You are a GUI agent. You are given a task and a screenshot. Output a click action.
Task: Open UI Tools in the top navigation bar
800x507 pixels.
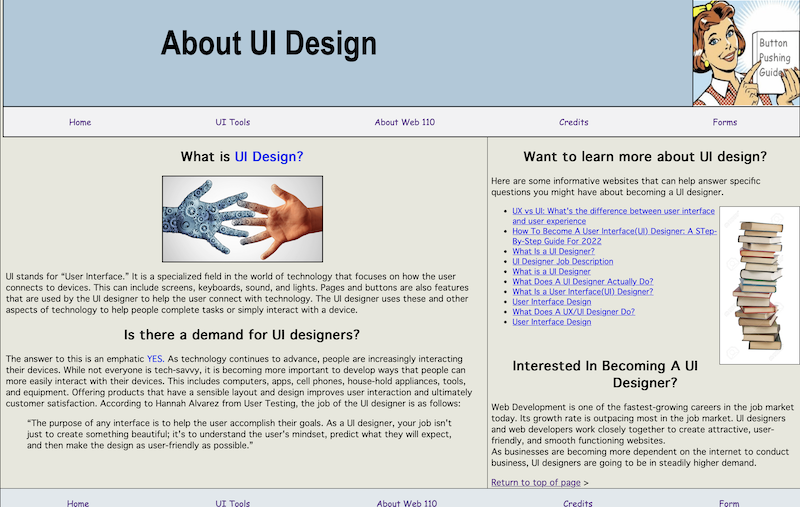click(x=233, y=122)
